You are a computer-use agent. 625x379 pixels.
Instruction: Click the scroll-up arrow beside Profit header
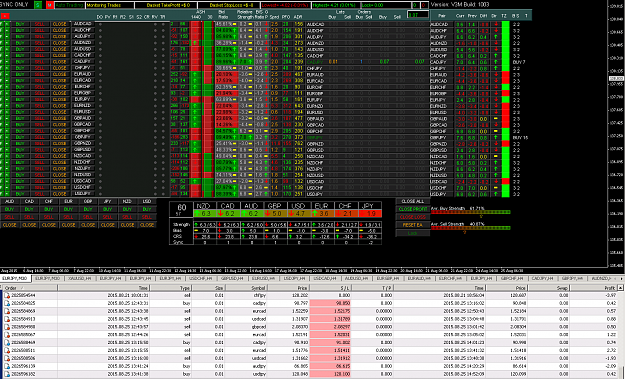(x=620, y=288)
